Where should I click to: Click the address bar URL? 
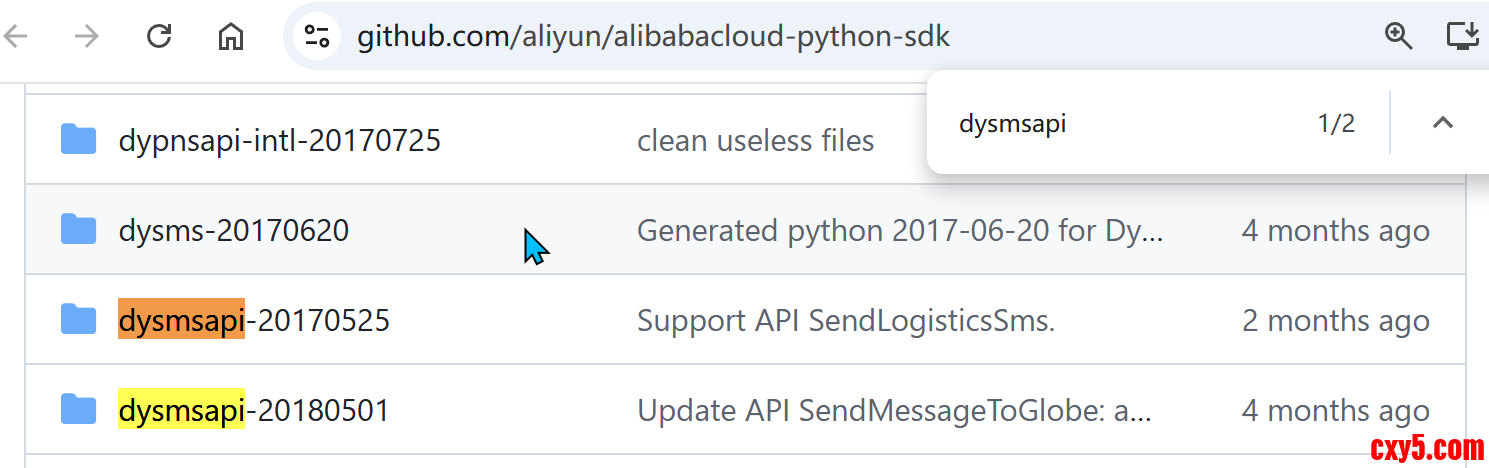click(x=654, y=37)
